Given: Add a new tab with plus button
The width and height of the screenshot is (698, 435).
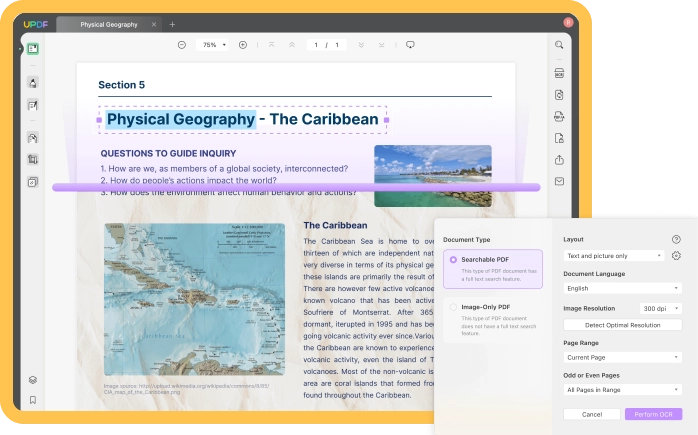Looking at the screenshot, I should tap(172, 24).
